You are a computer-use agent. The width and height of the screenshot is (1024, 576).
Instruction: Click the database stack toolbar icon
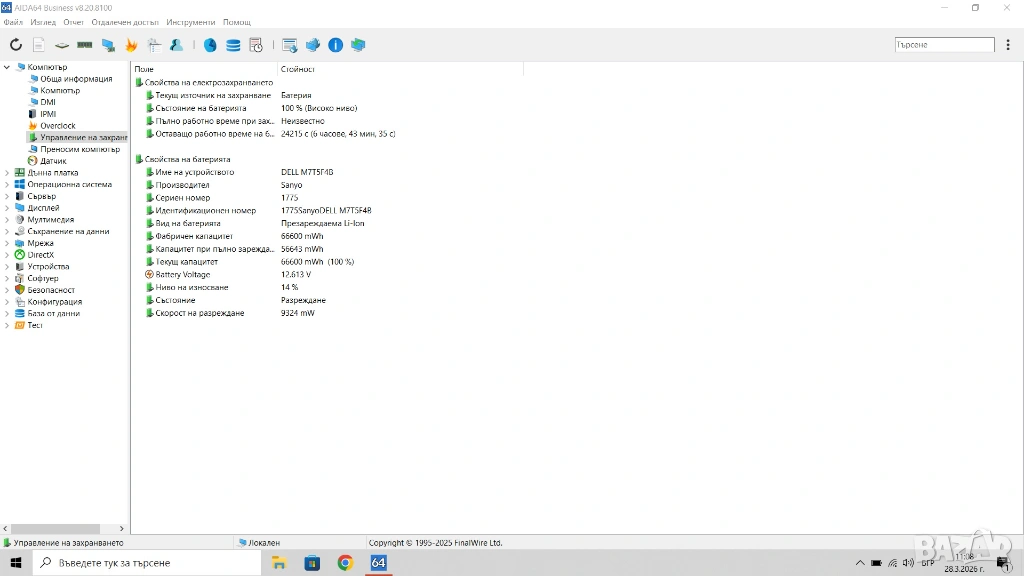pyautogui.click(x=233, y=45)
